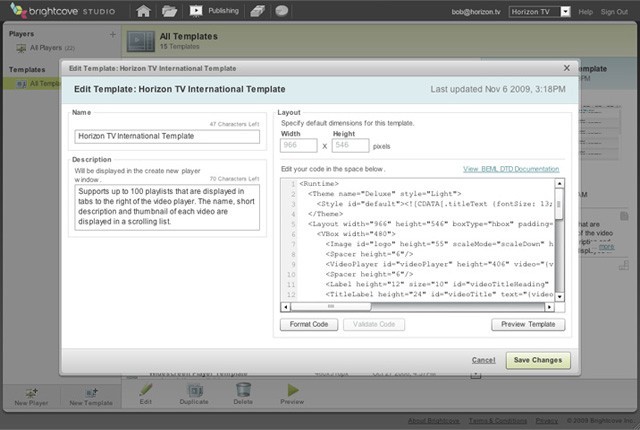Click the Preview Template button
640x430 pixels.
528,324
